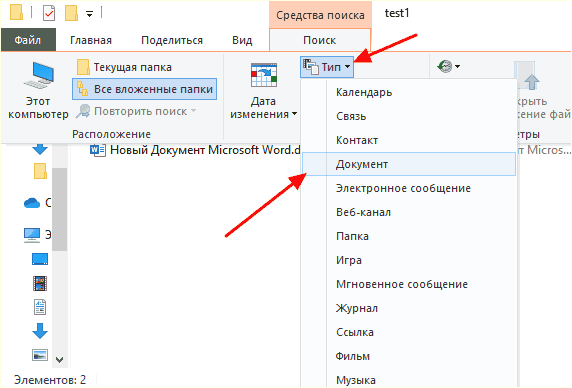This screenshot has width=572, height=388.
Task: Click navigation pane scrollbar thumb
Action: point(59,210)
